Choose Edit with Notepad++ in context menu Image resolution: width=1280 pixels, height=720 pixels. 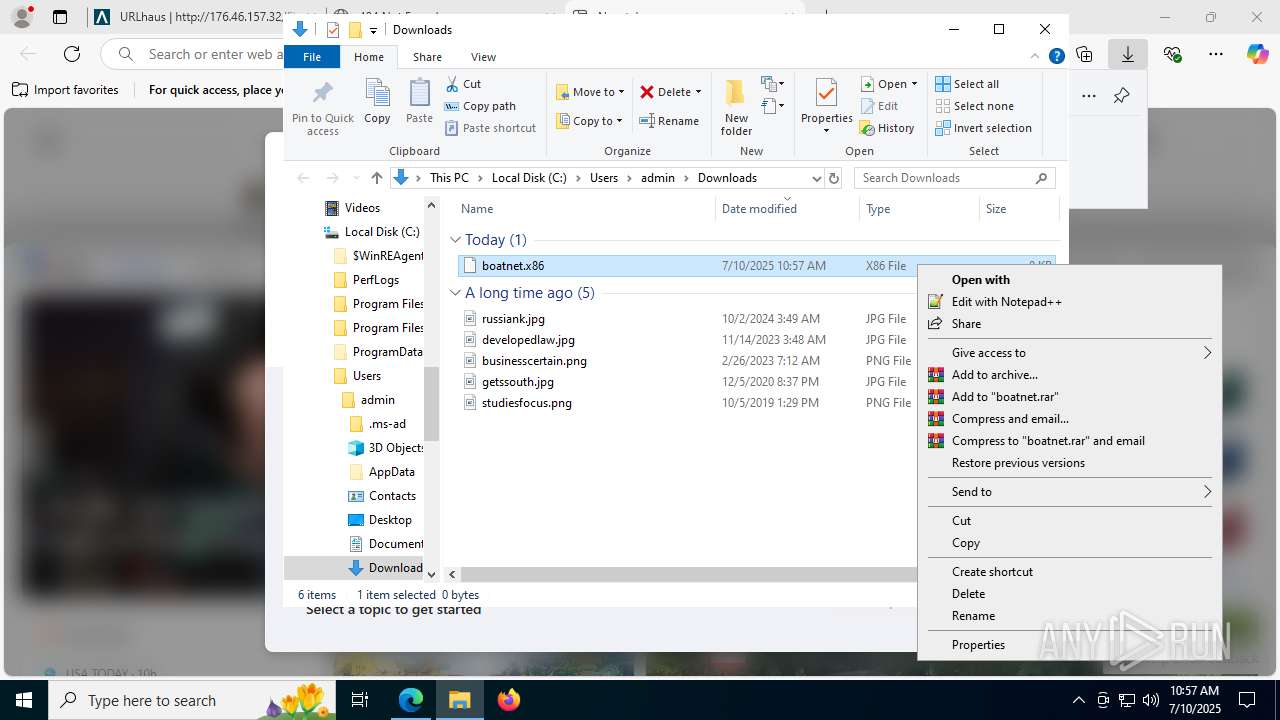(1069, 302)
